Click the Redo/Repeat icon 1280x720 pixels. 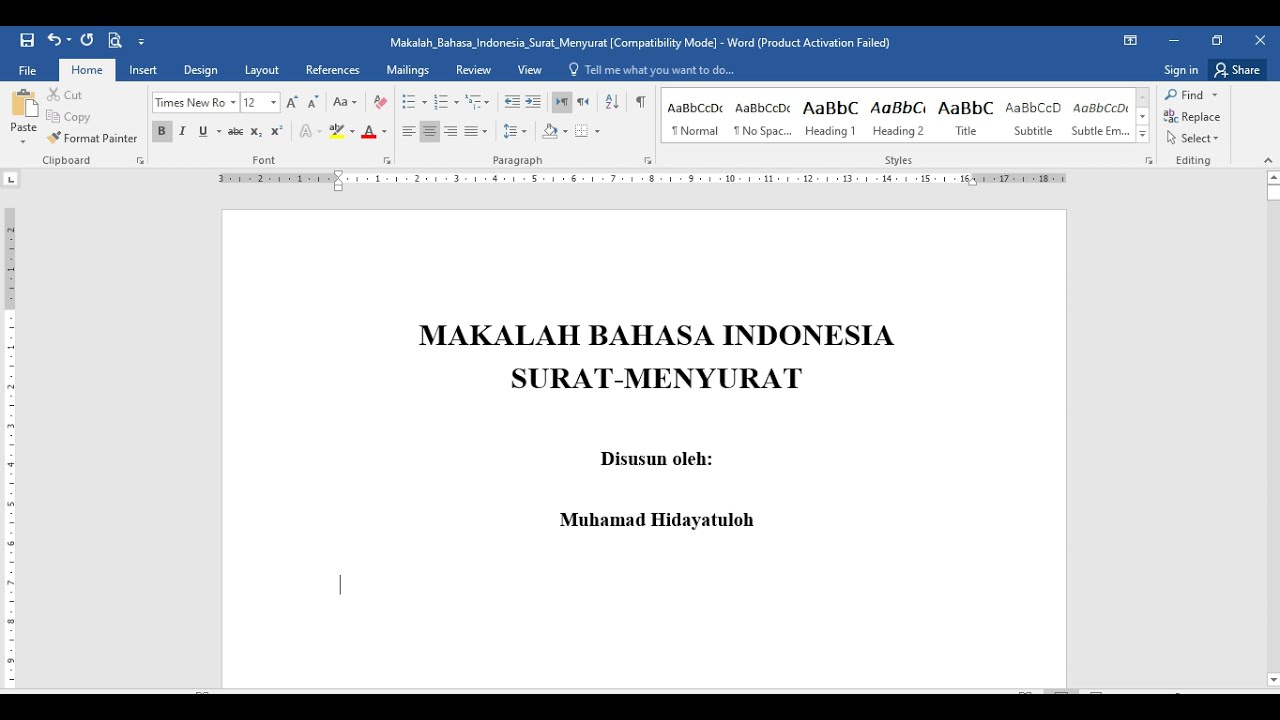coord(87,41)
